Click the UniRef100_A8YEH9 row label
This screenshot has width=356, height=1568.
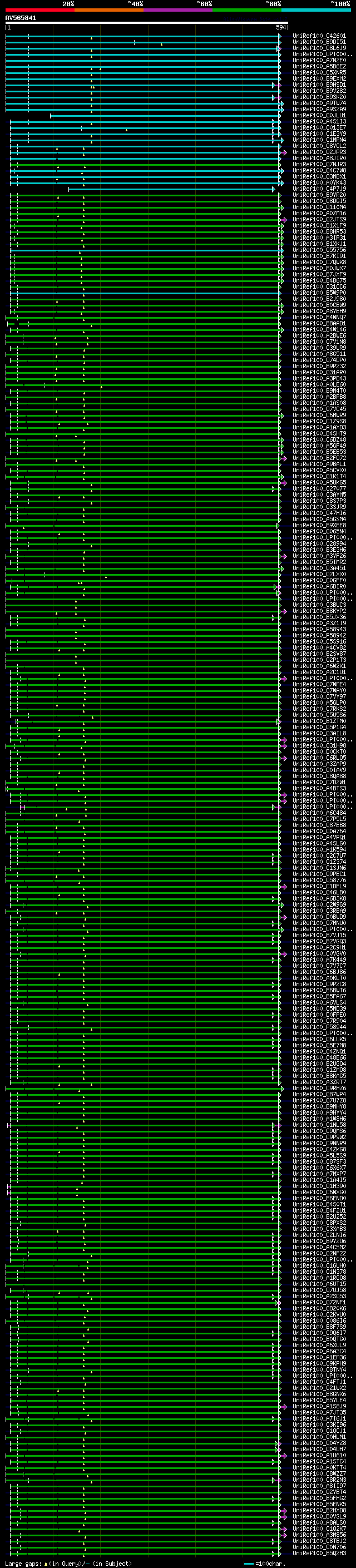[x=319, y=311]
